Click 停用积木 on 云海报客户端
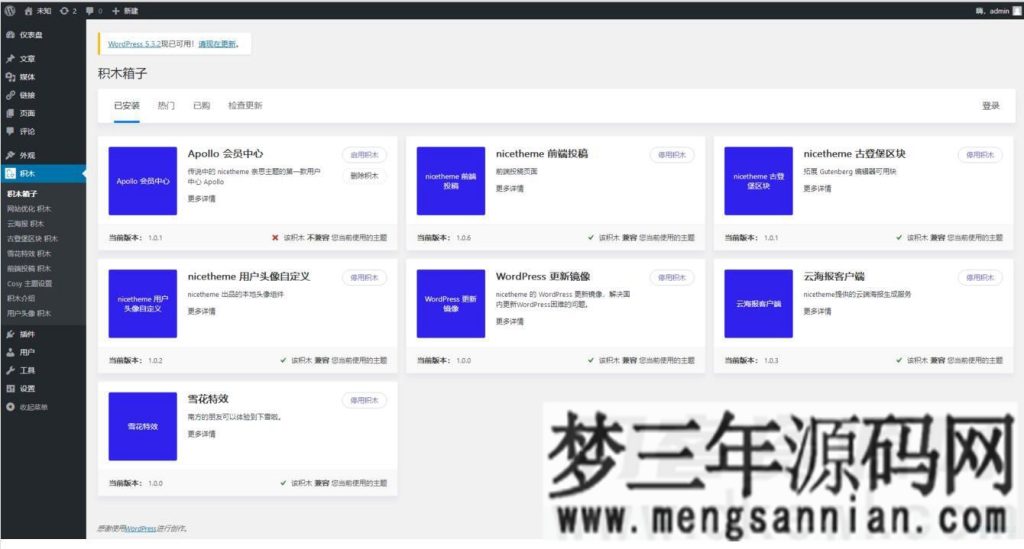Screen dimensions: 1024x549 [980, 277]
